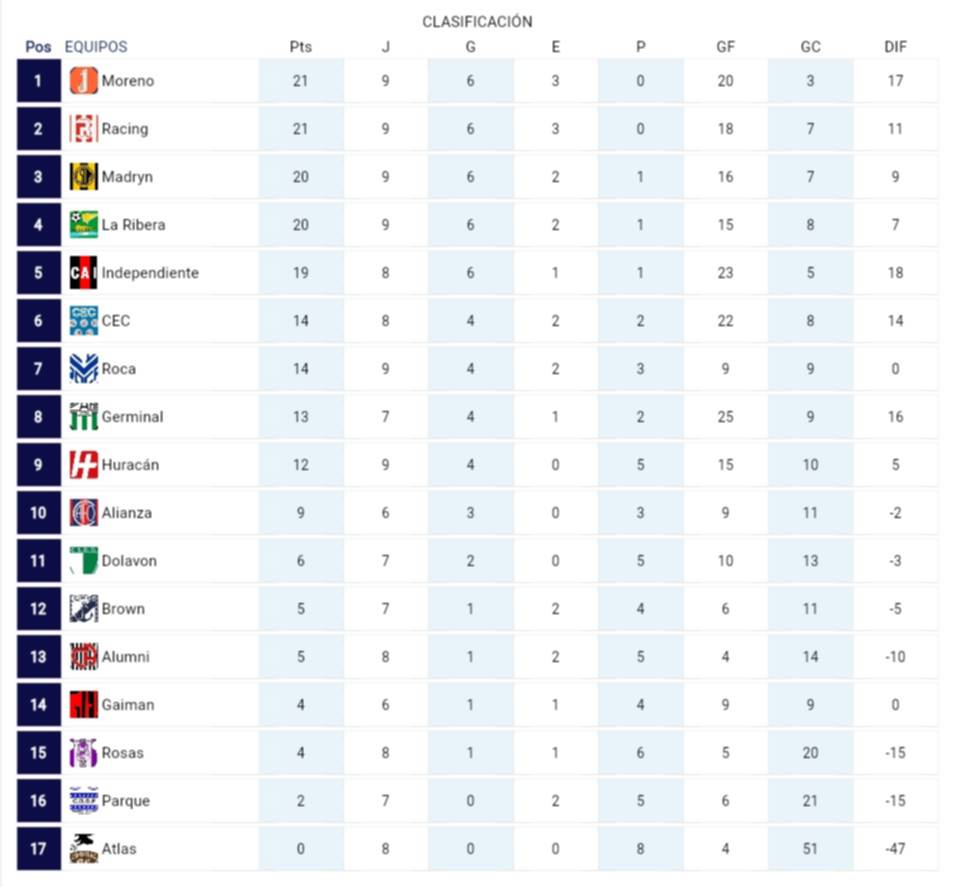Screen dimensions: 953x887
Task: Click the Atlas team crest
Action: point(84,849)
